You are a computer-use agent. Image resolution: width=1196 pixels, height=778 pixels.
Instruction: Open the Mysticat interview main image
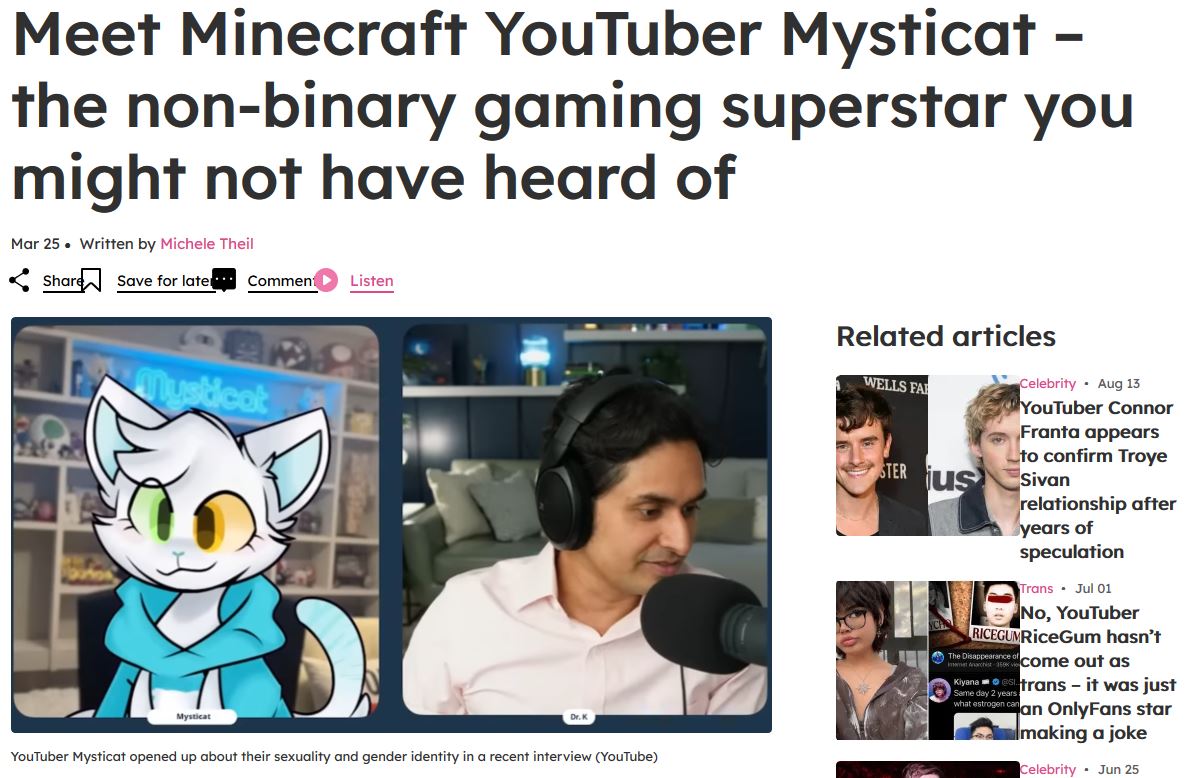pyautogui.click(x=391, y=525)
